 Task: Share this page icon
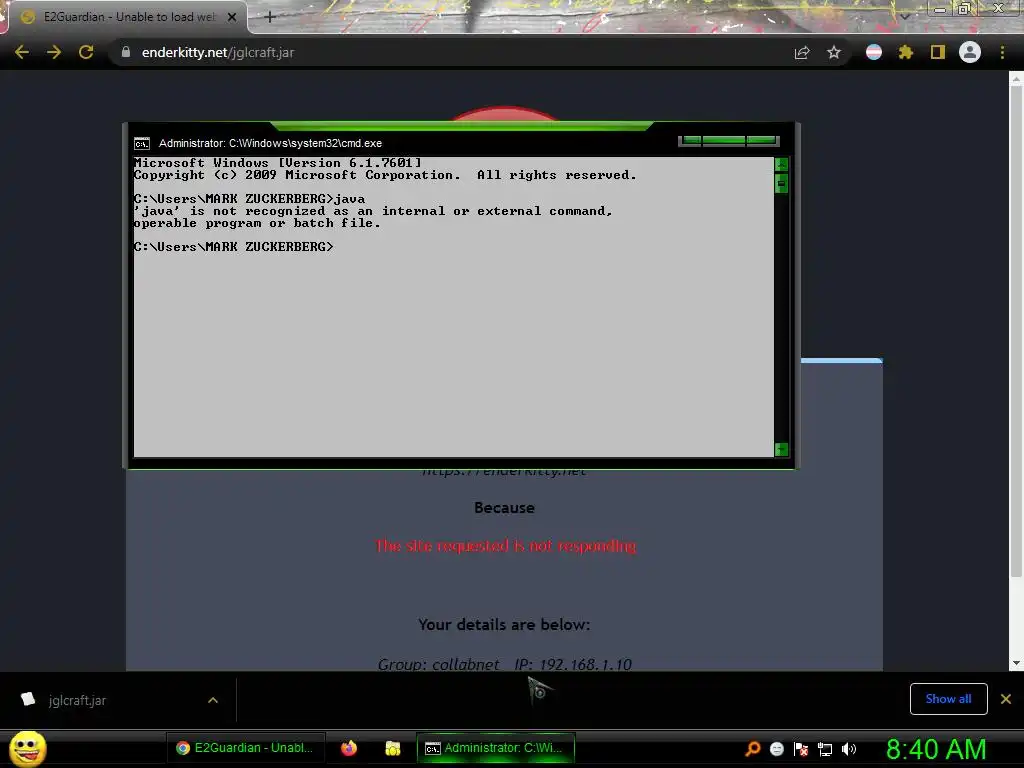[x=802, y=52]
